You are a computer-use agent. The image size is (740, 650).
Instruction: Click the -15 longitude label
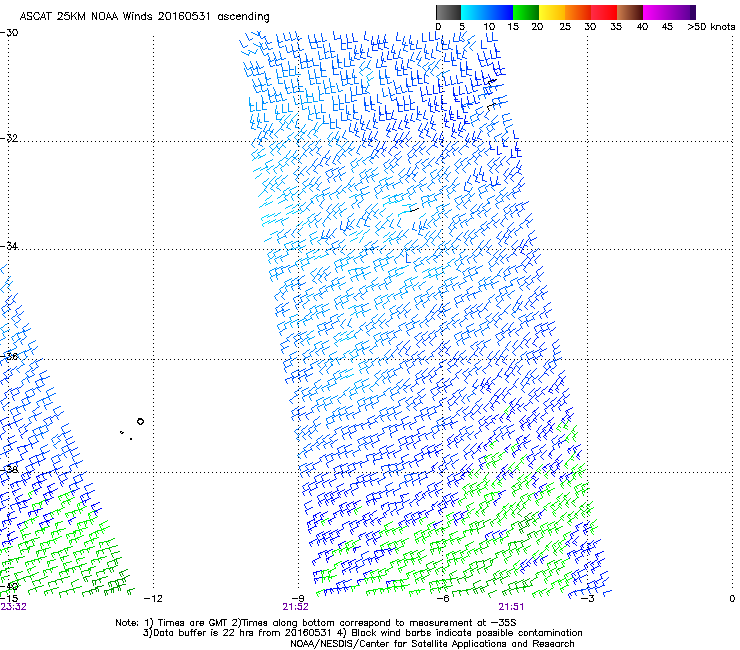click(x=10, y=599)
